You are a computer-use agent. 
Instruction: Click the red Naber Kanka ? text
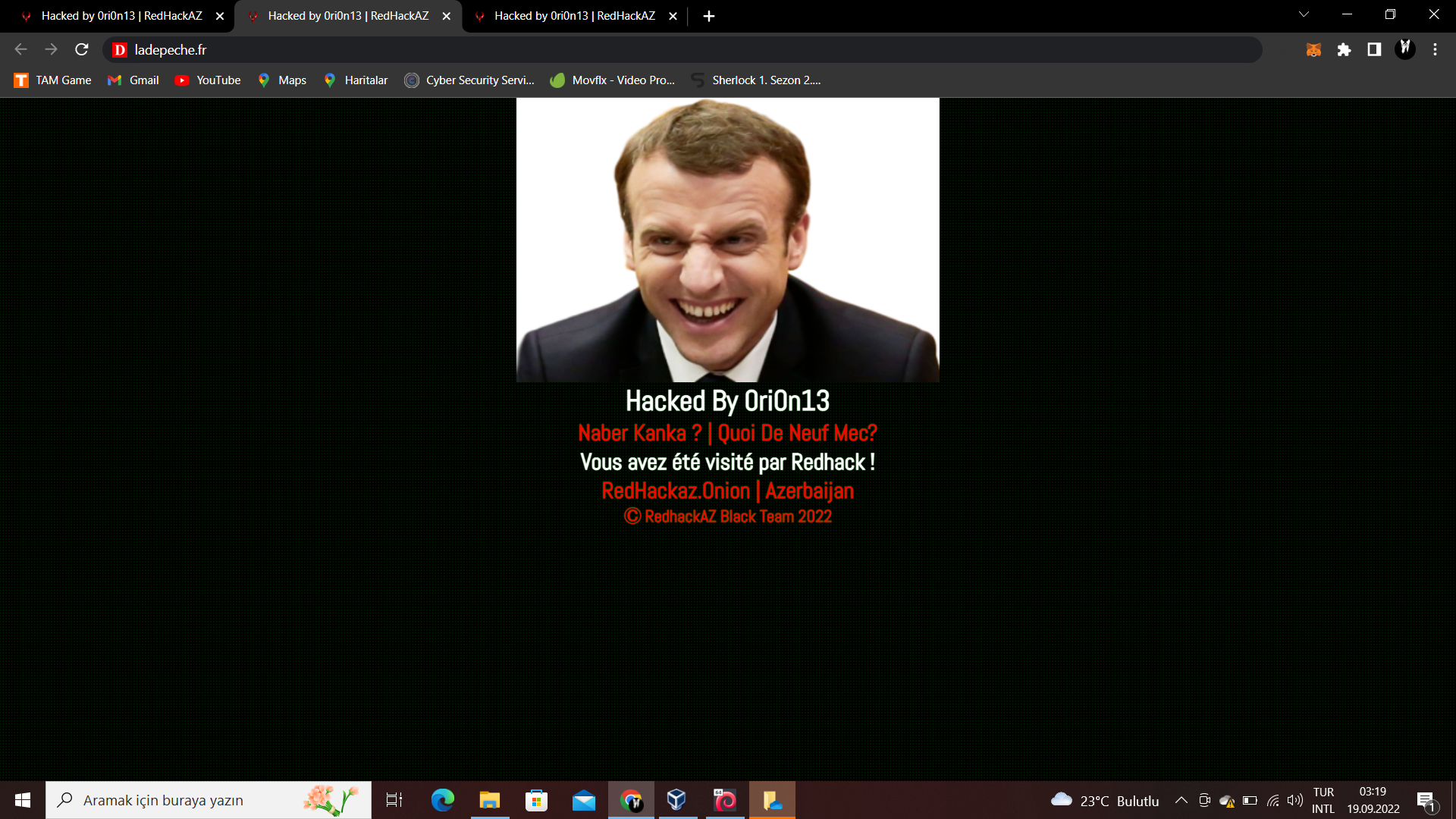pos(639,433)
